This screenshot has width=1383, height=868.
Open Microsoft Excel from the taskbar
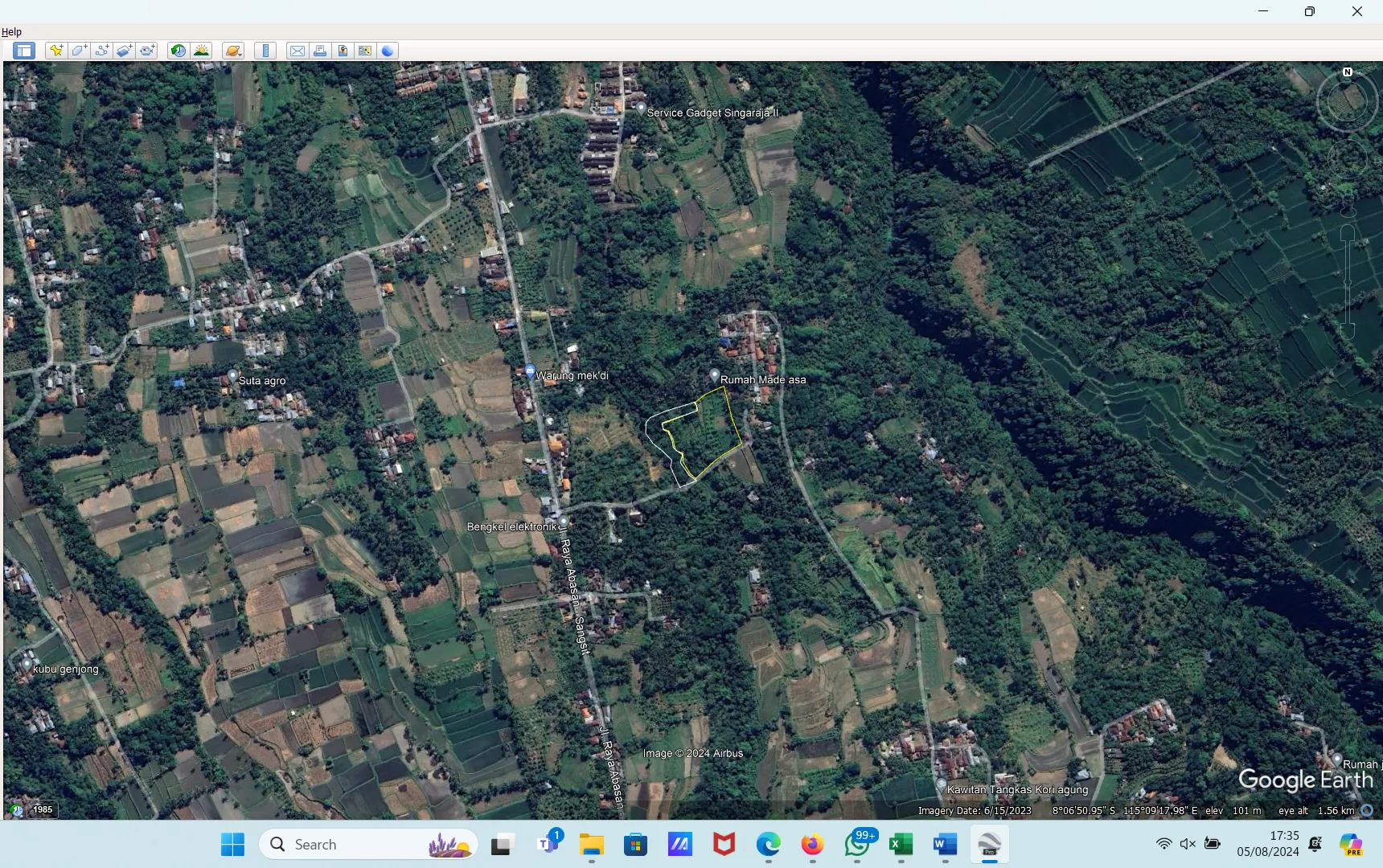[x=901, y=845]
